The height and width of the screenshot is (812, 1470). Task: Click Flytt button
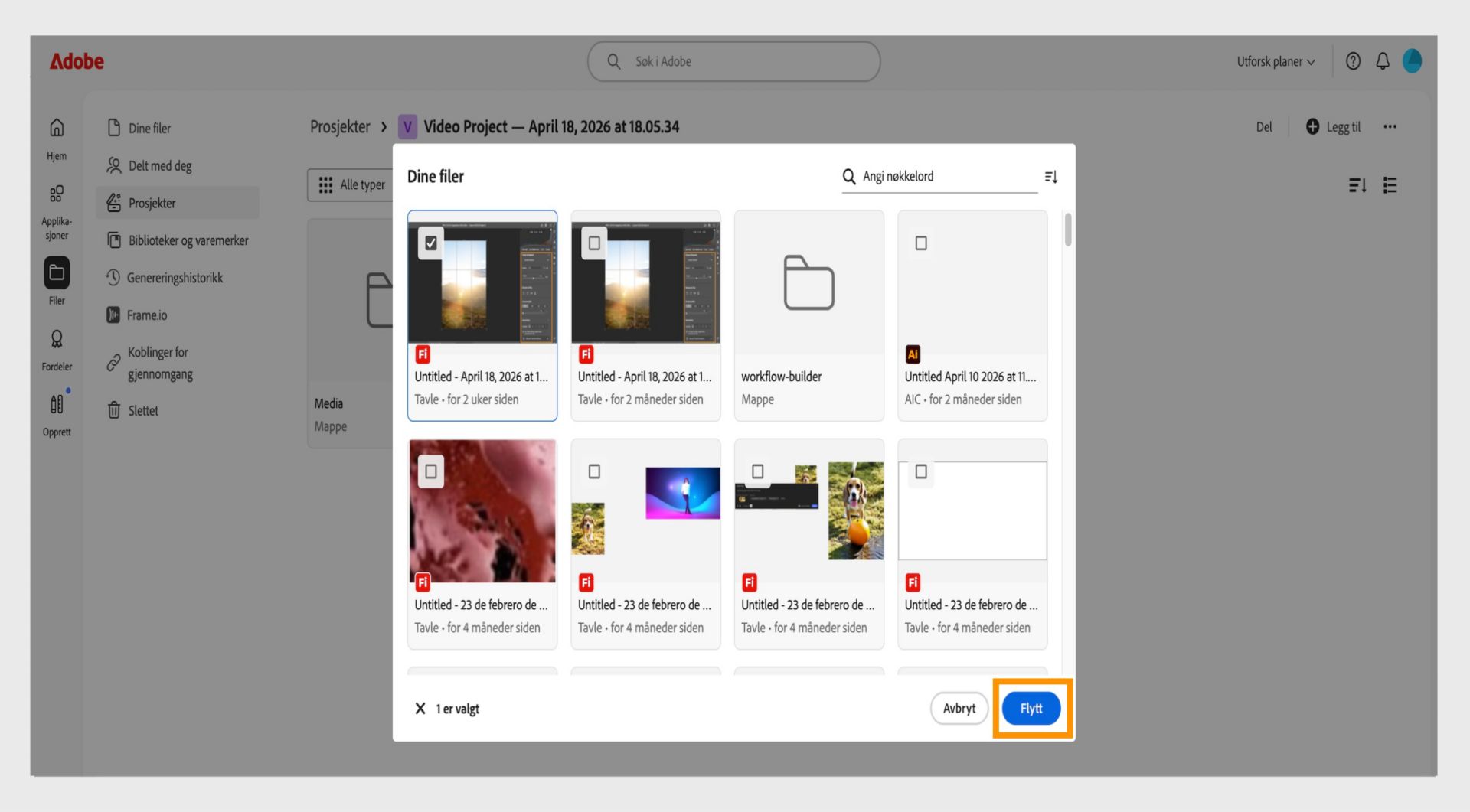point(1031,709)
